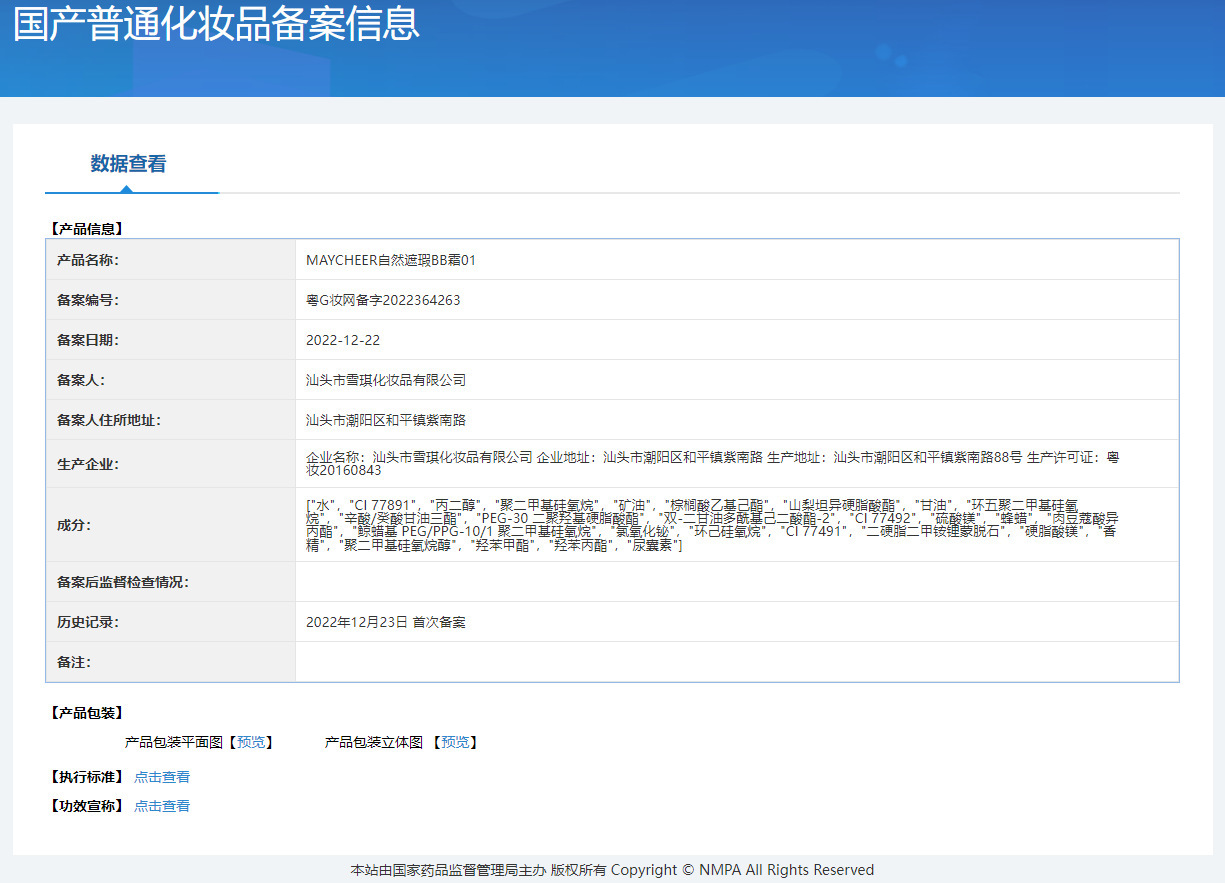Open 点击查看 link beside 执行标准
1225x883 pixels.
click(162, 777)
